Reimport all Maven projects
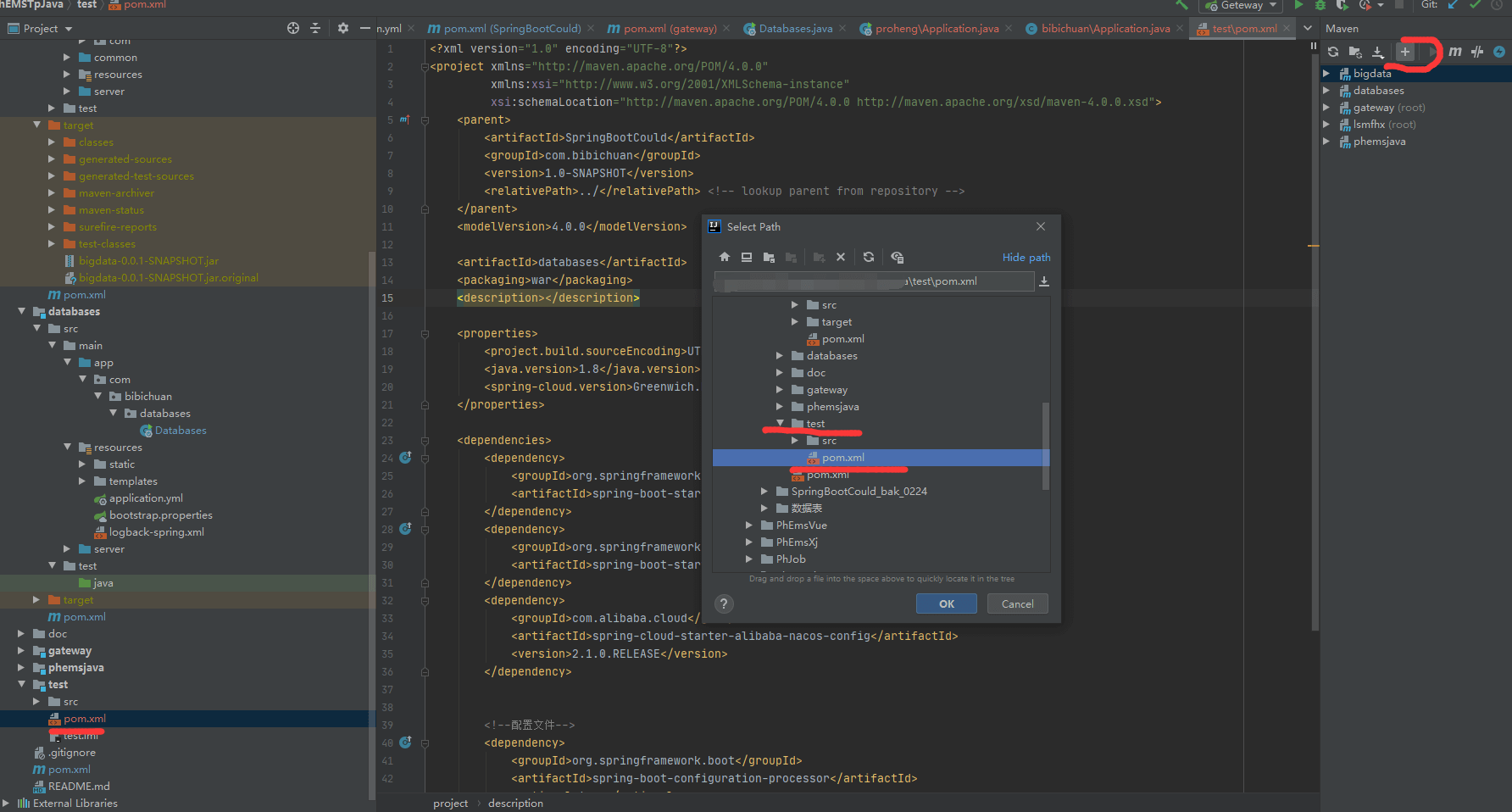Viewport: 1512px width, 812px height. point(1333,52)
